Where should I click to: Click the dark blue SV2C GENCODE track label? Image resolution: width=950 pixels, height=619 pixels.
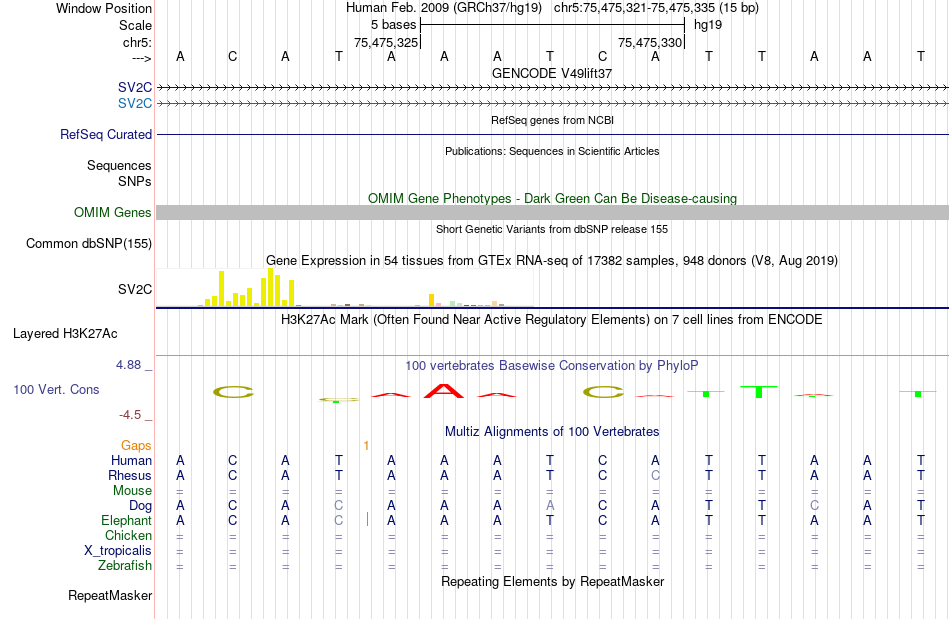point(135,87)
